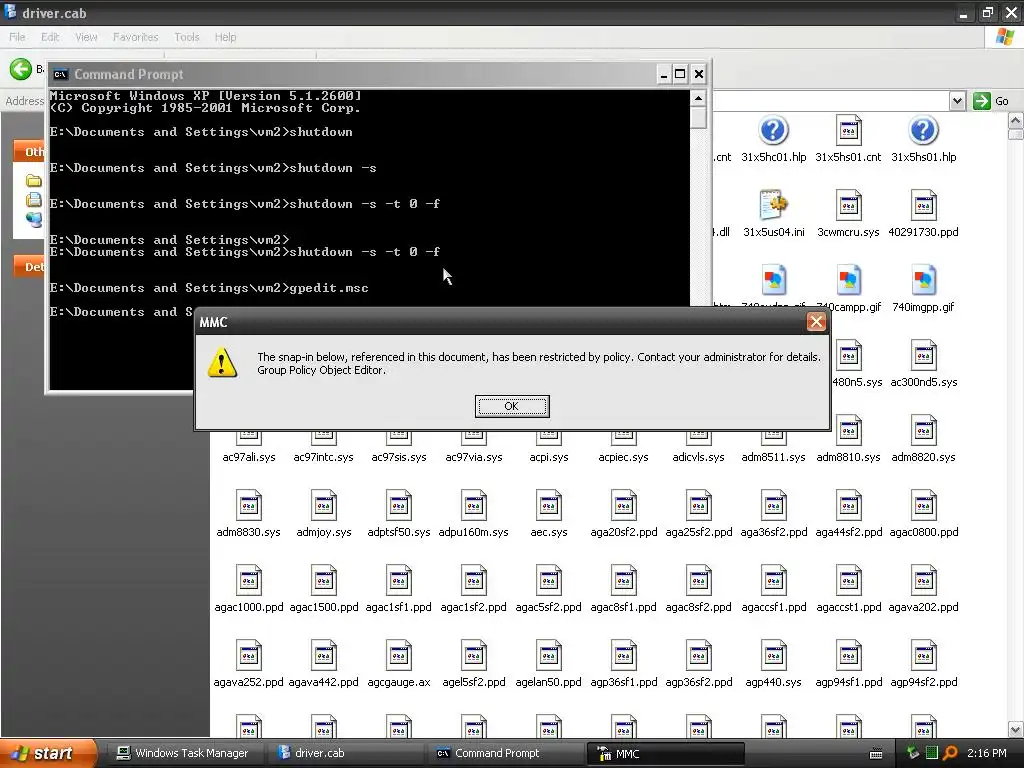Click the ac97via.sys file name

pos(473,457)
